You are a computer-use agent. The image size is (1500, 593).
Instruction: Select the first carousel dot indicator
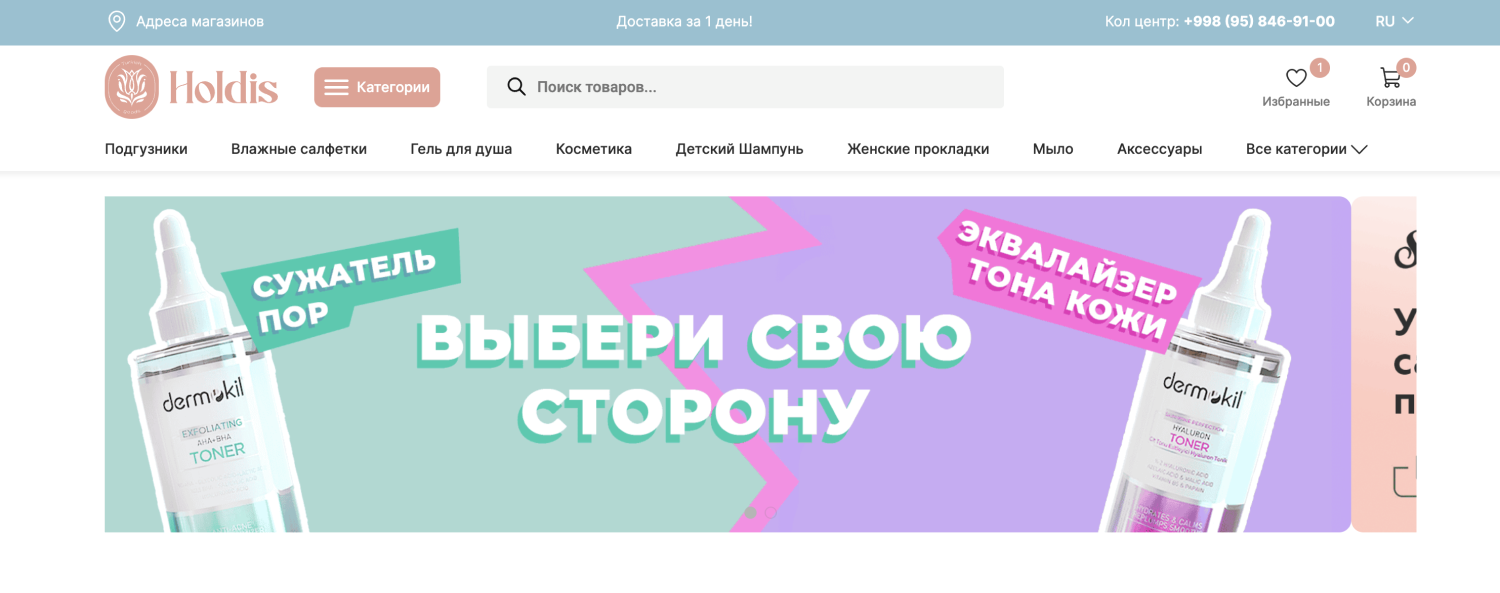pyautogui.click(x=750, y=512)
